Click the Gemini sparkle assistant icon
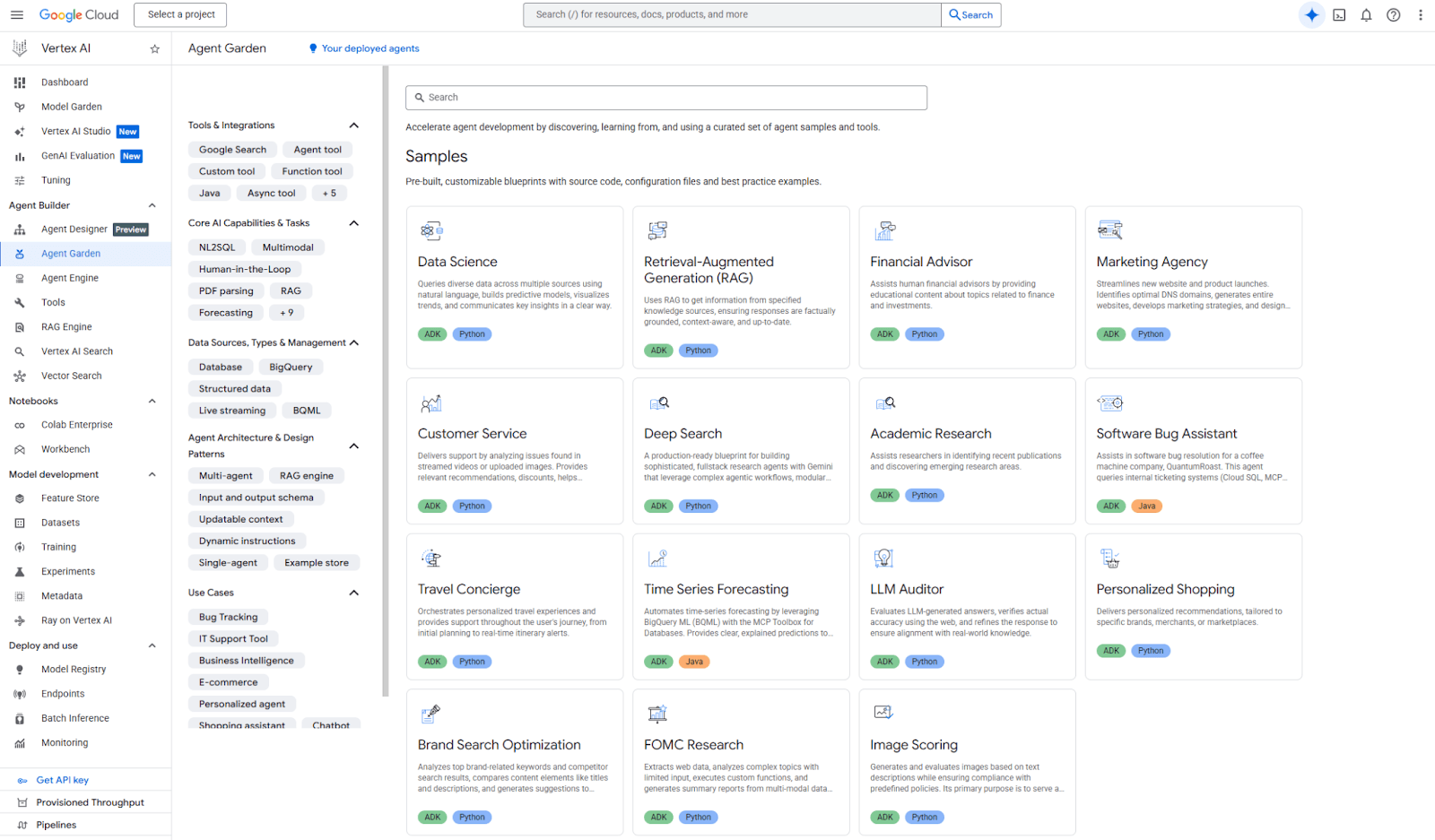The width and height of the screenshot is (1435, 840). coord(1311,14)
